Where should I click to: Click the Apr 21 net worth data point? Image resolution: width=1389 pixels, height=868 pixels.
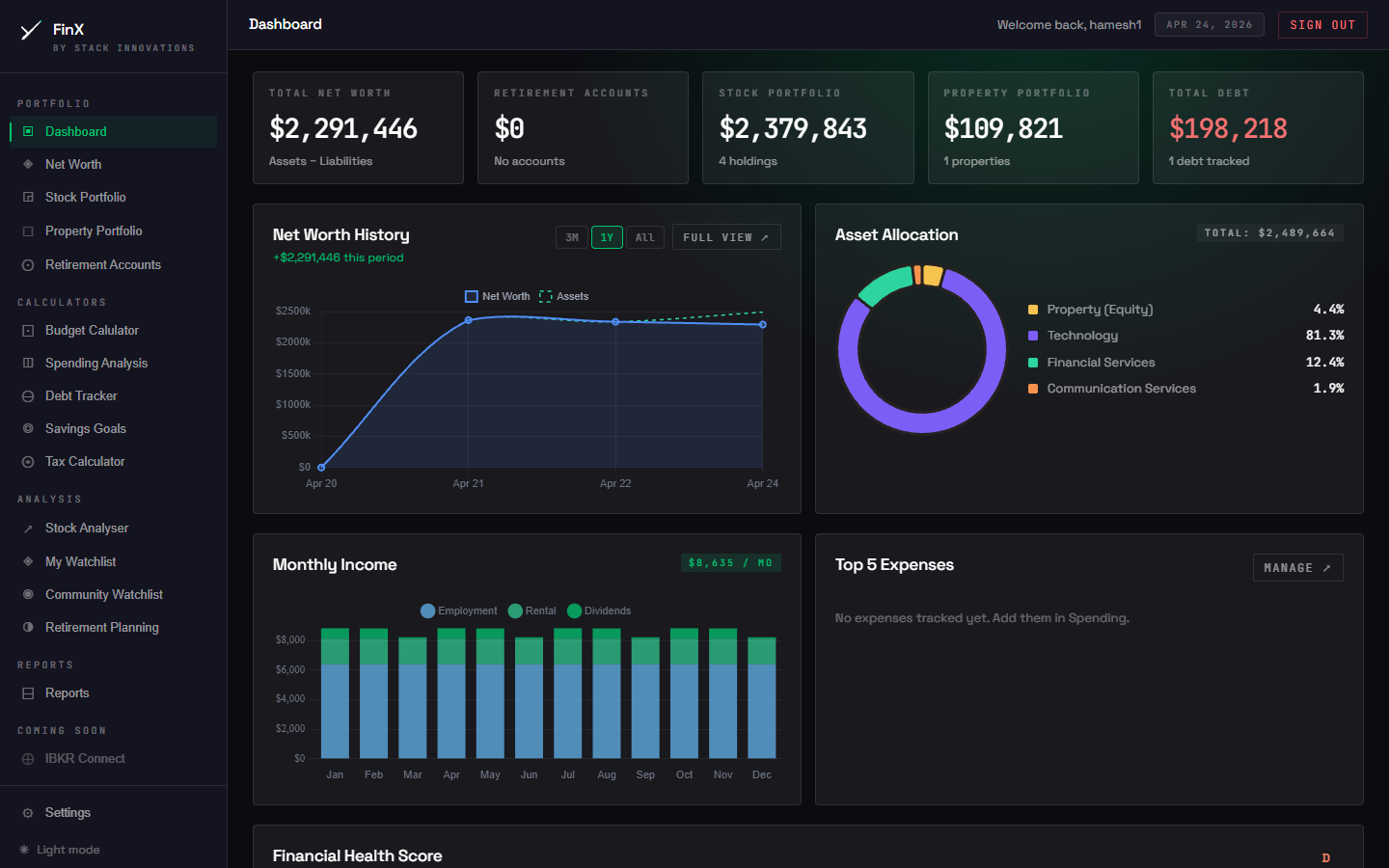(469, 320)
